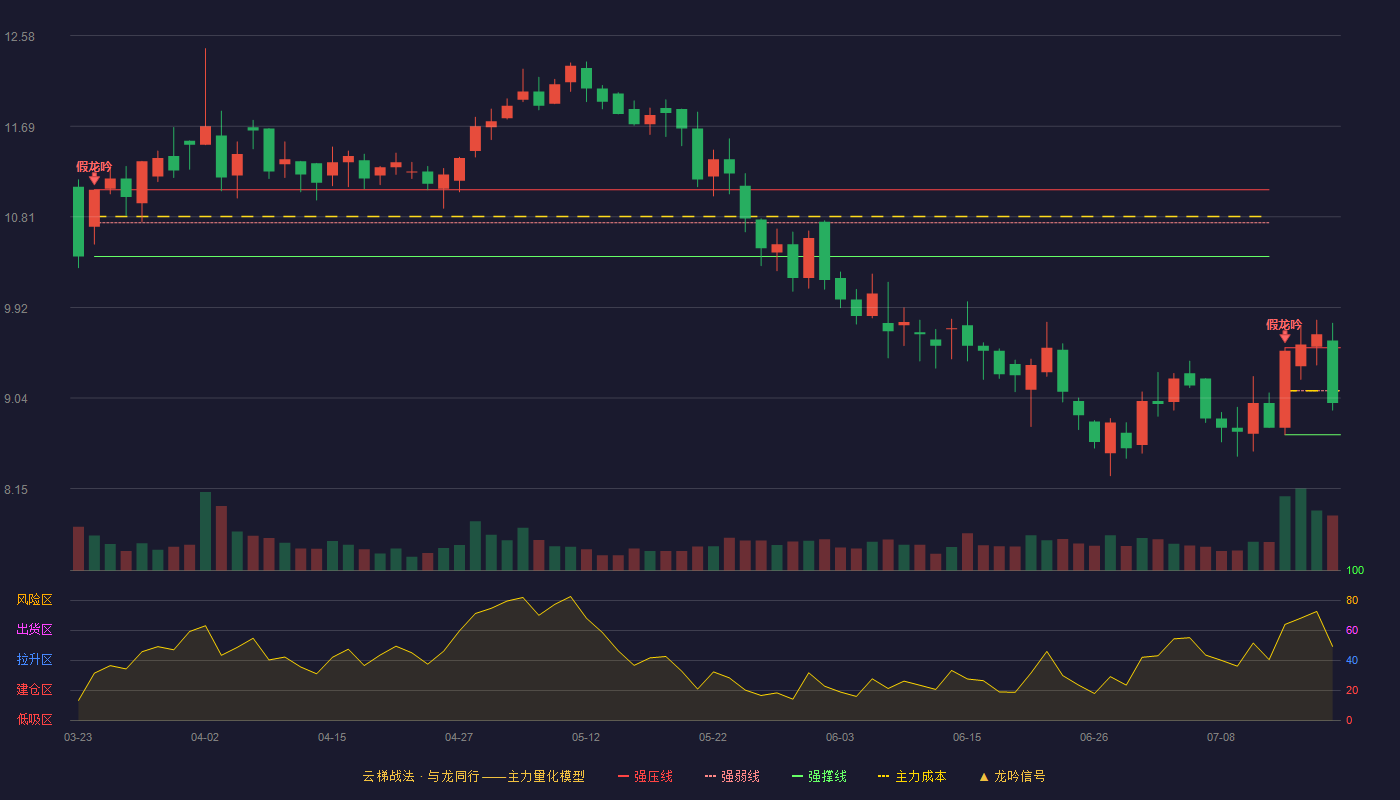Toggle the 主力成本 legend entry
The height and width of the screenshot is (800, 1400).
912,776
